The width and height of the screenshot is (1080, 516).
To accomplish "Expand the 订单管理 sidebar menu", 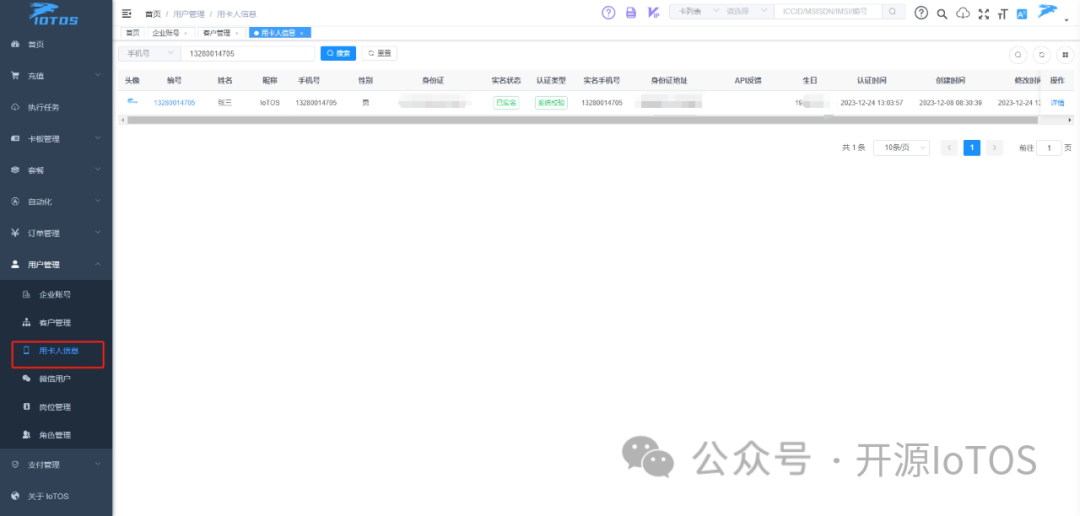I will point(56,233).
